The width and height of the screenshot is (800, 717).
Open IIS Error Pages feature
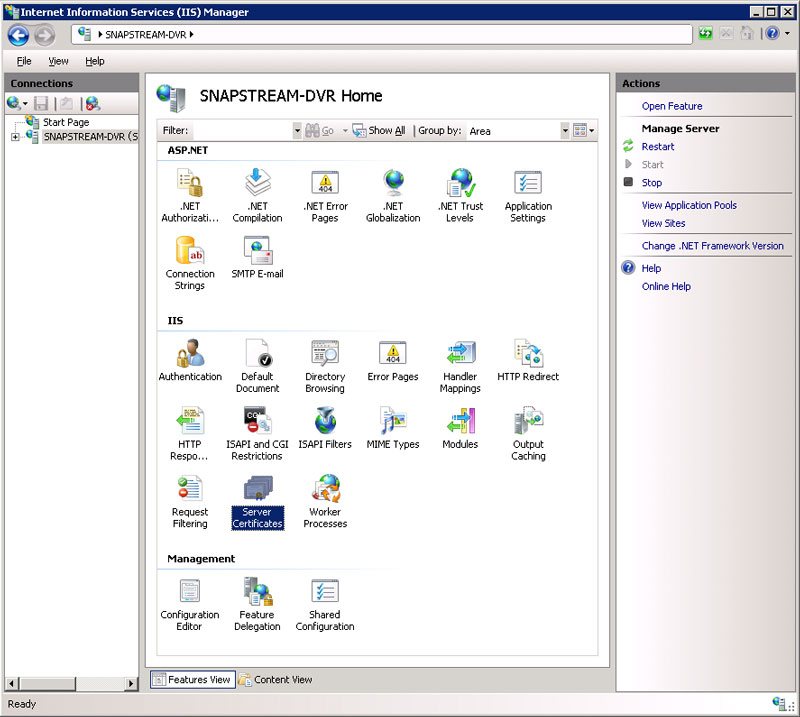point(393,360)
